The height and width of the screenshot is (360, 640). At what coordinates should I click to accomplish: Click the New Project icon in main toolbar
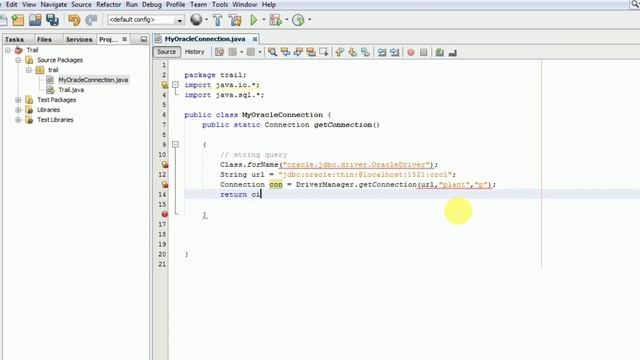[x=18, y=20]
